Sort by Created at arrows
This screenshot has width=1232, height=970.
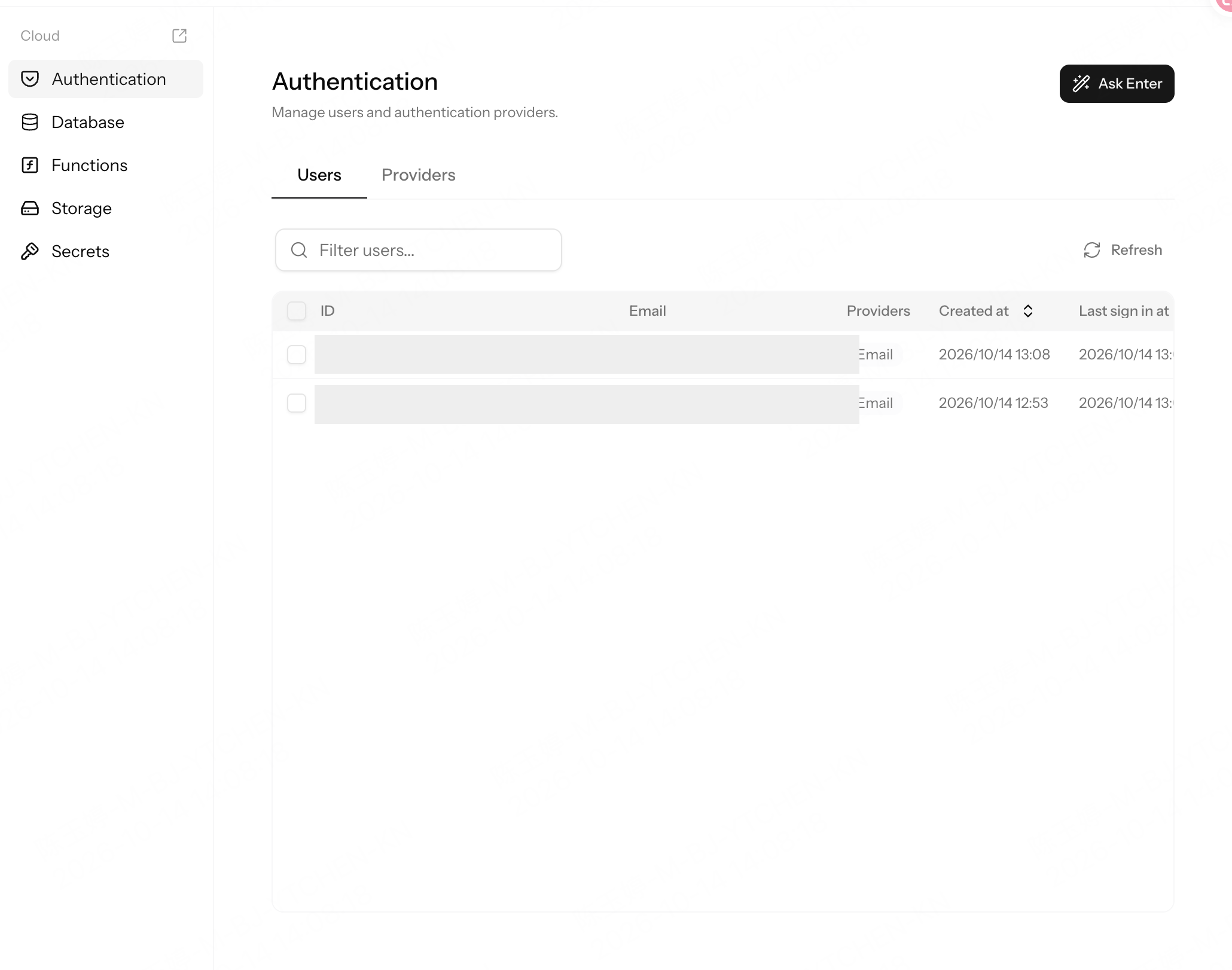1028,311
